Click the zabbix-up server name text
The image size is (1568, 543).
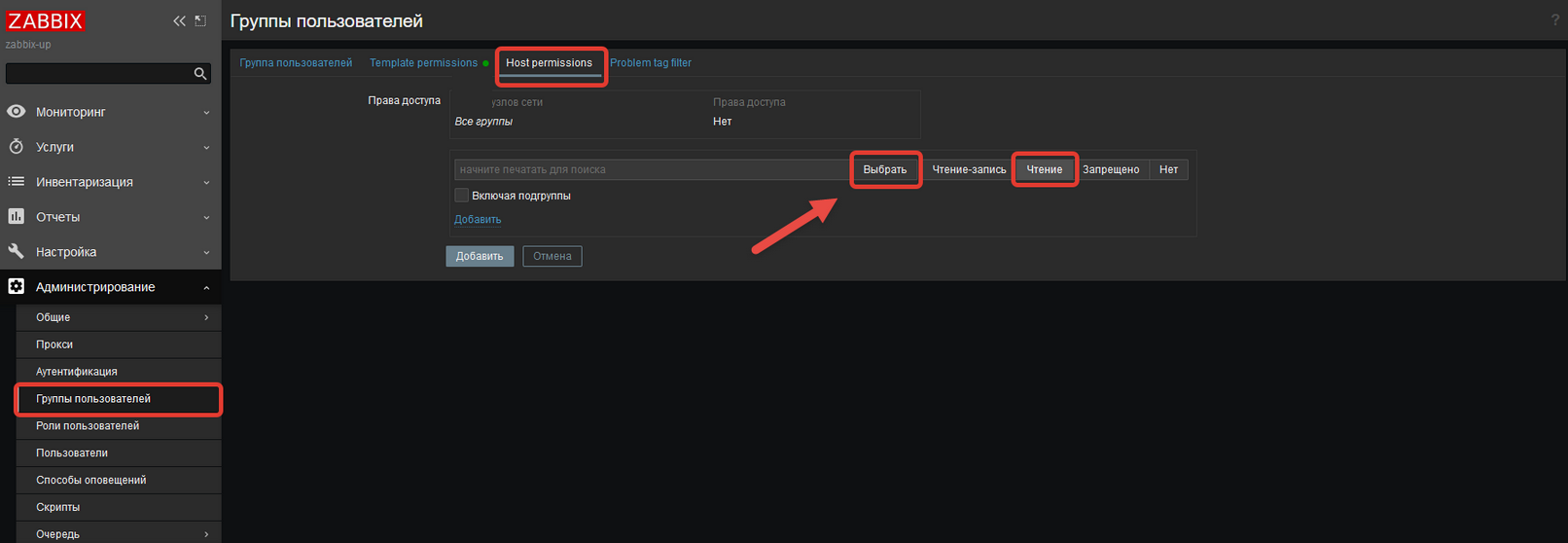tap(28, 45)
